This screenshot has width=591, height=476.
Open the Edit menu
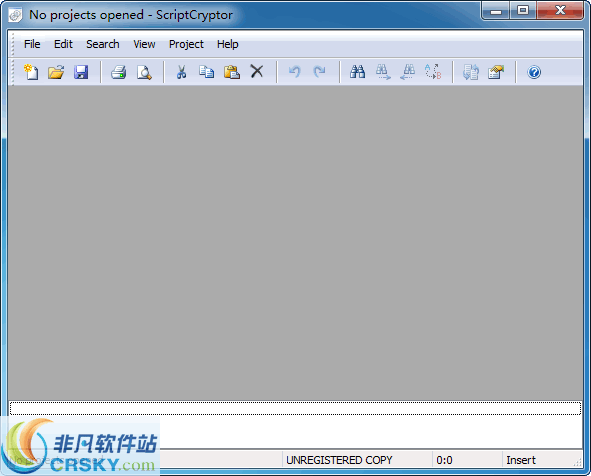click(63, 44)
